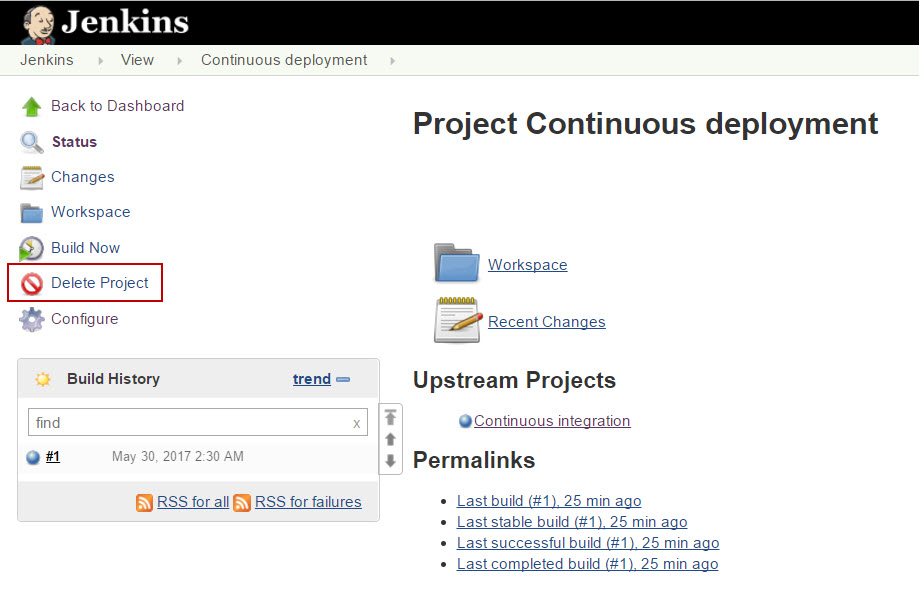Click the large Recent Changes notepad icon
919x592 pixels.
tap(457, 321)
